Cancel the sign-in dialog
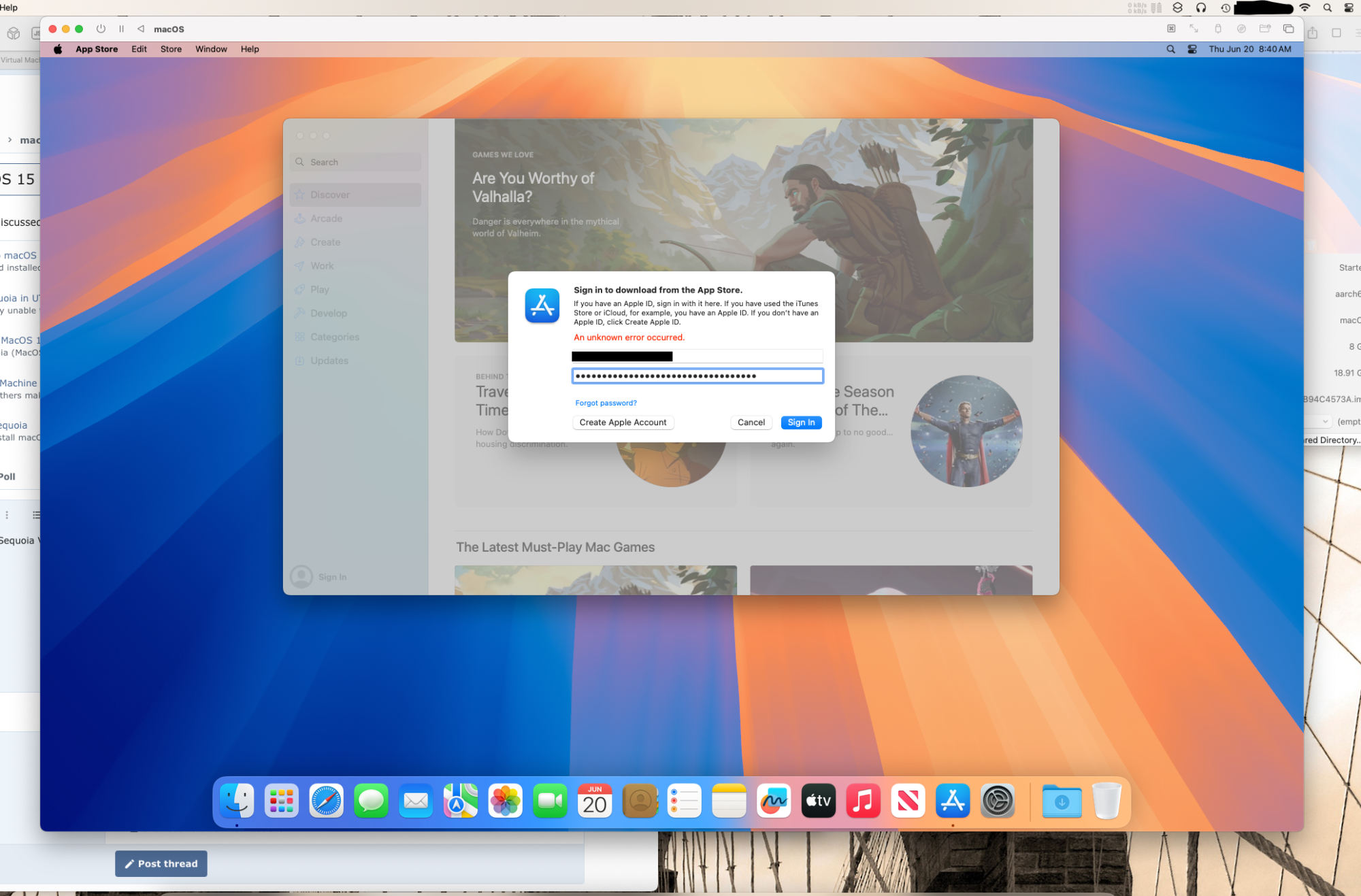The height and width of the screenshot is (896, 1361). coord(751,422)
